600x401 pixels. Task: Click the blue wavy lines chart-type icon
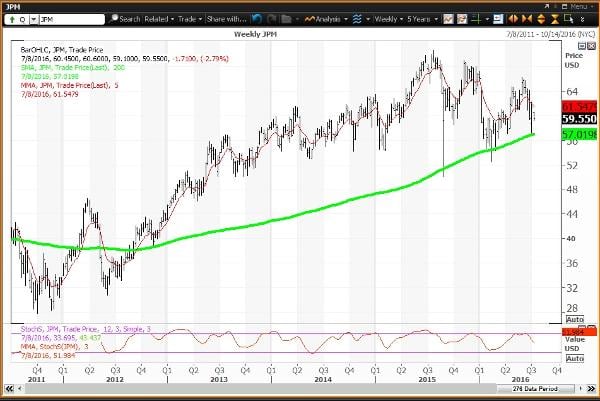(x=357, y=19)
